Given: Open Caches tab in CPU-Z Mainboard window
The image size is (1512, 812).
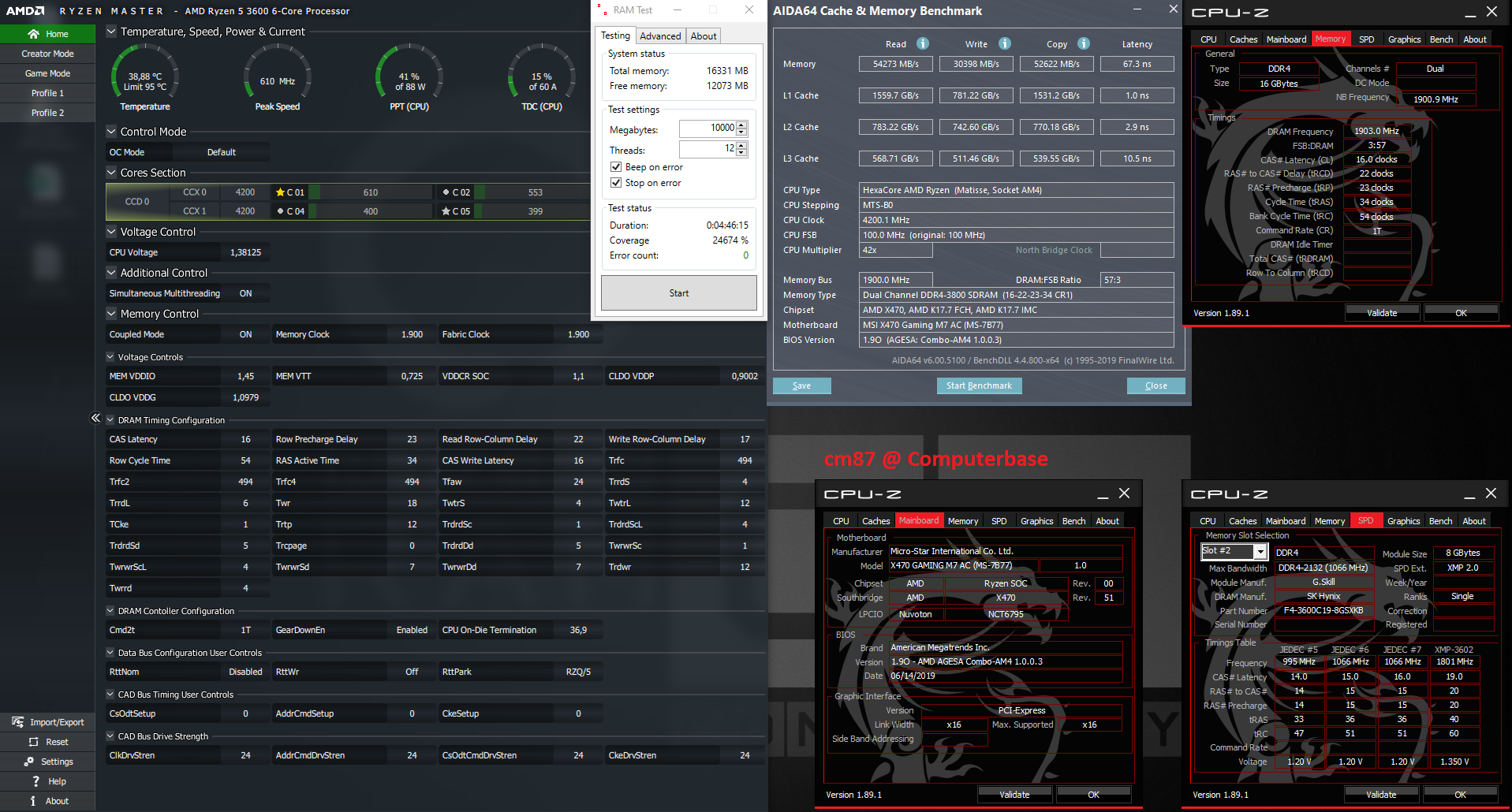Looking at the screenshot, I should [x=875, y=521].
